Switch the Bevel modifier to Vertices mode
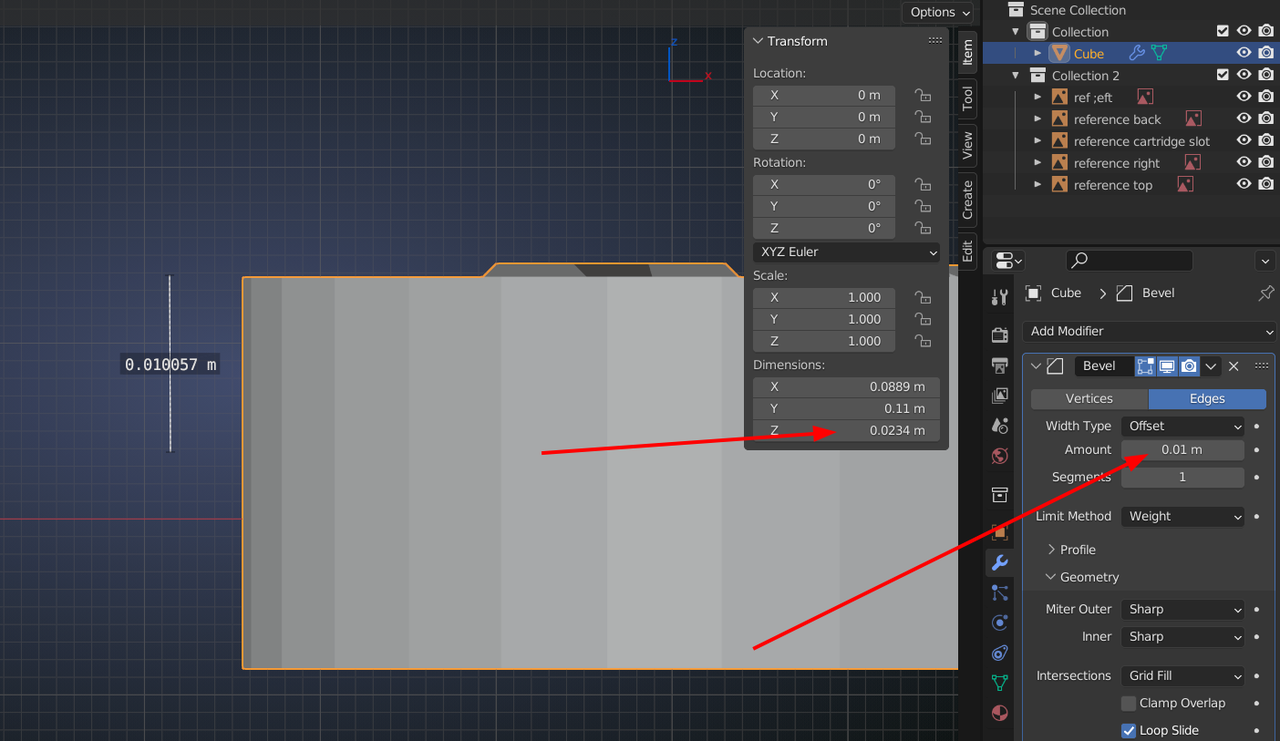1280x741 pixels. click(1089, 398)
